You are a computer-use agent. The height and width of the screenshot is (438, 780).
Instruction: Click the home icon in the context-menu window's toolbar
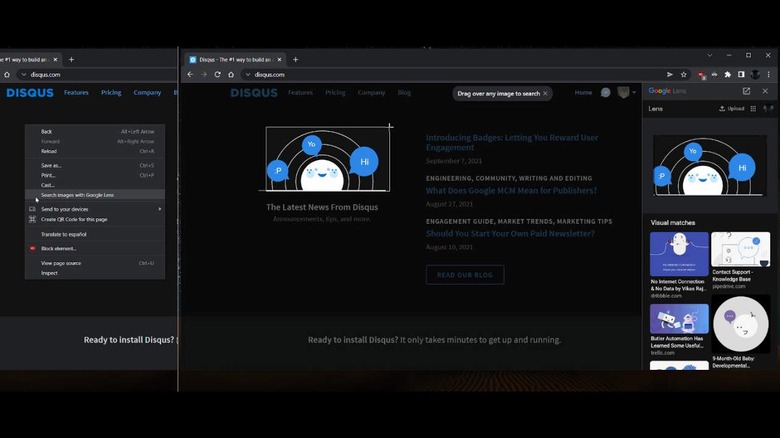point(7,74)
